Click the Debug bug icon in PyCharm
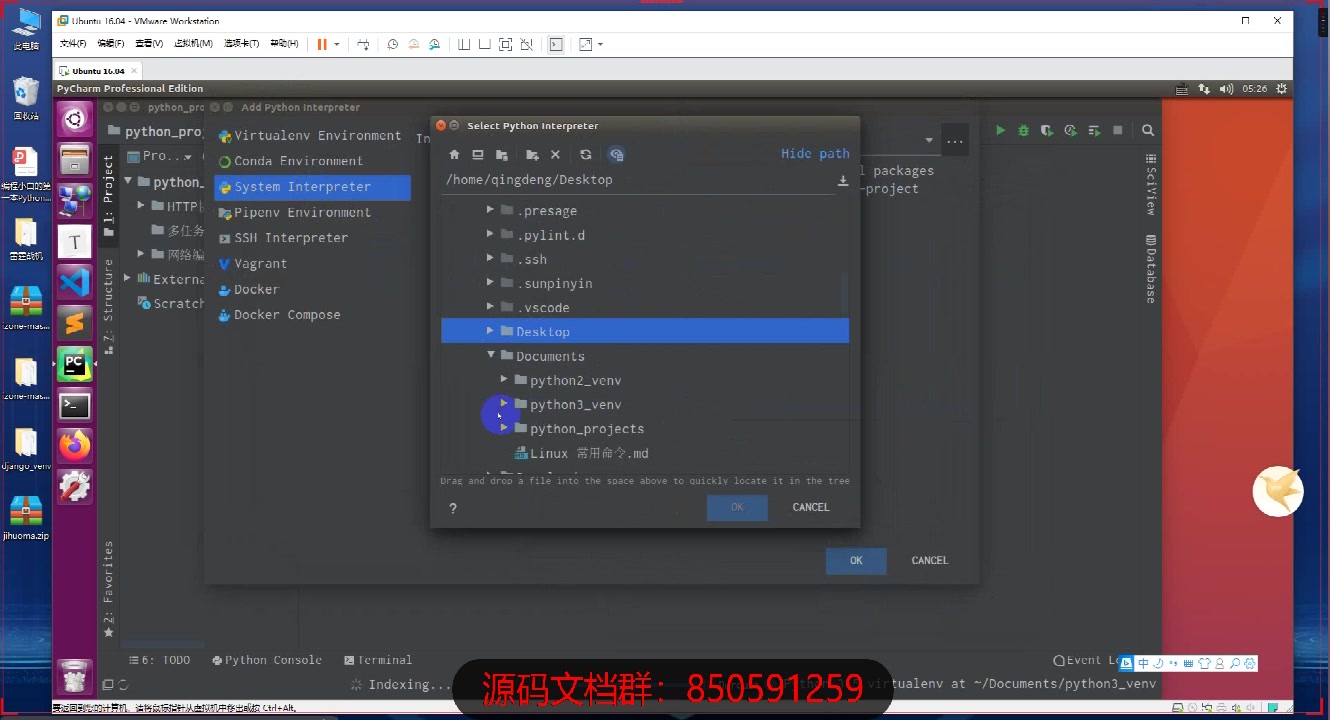The height and width of the screenshot is (720, 1330). [1023, 130]
